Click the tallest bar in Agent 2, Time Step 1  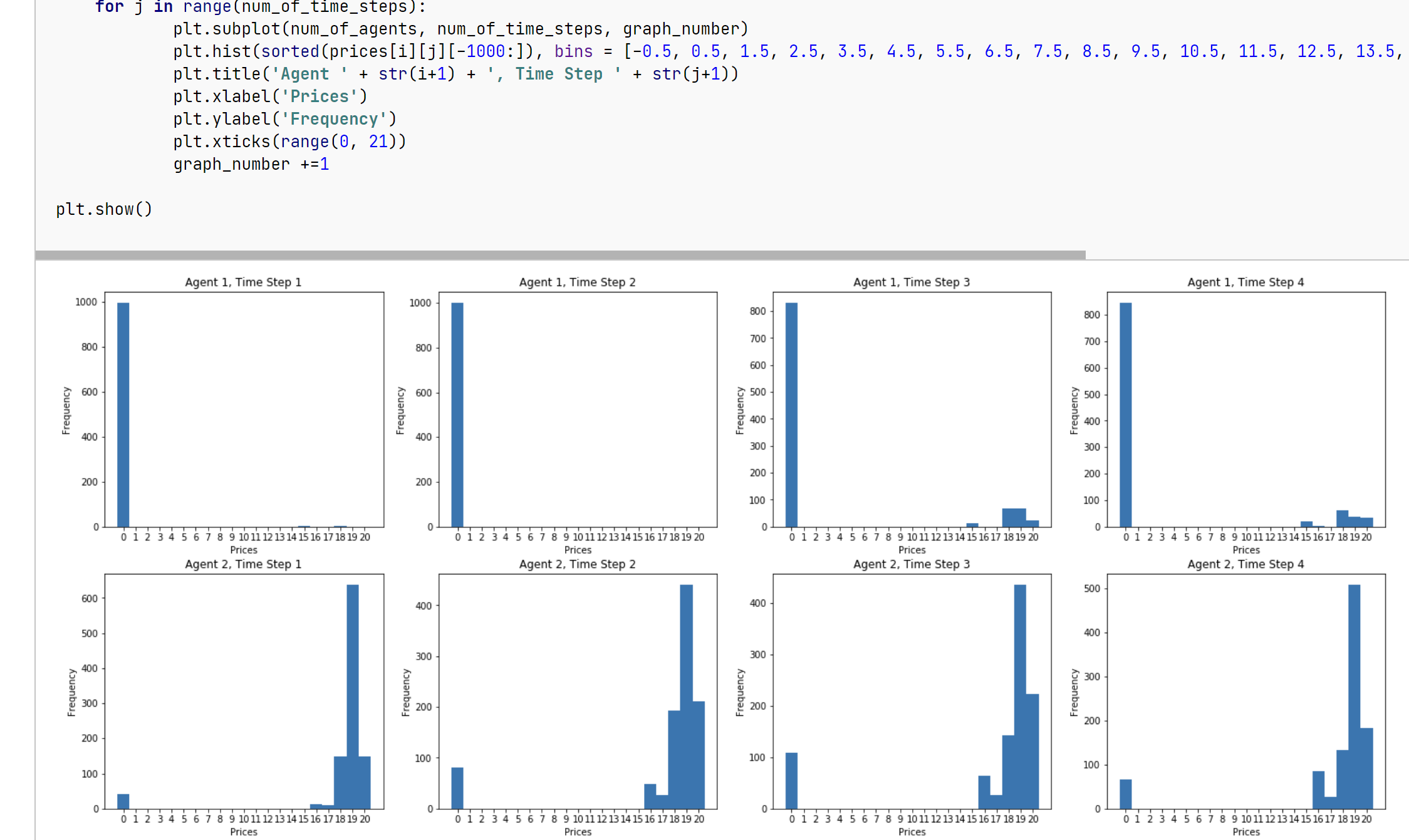point(353,697)
